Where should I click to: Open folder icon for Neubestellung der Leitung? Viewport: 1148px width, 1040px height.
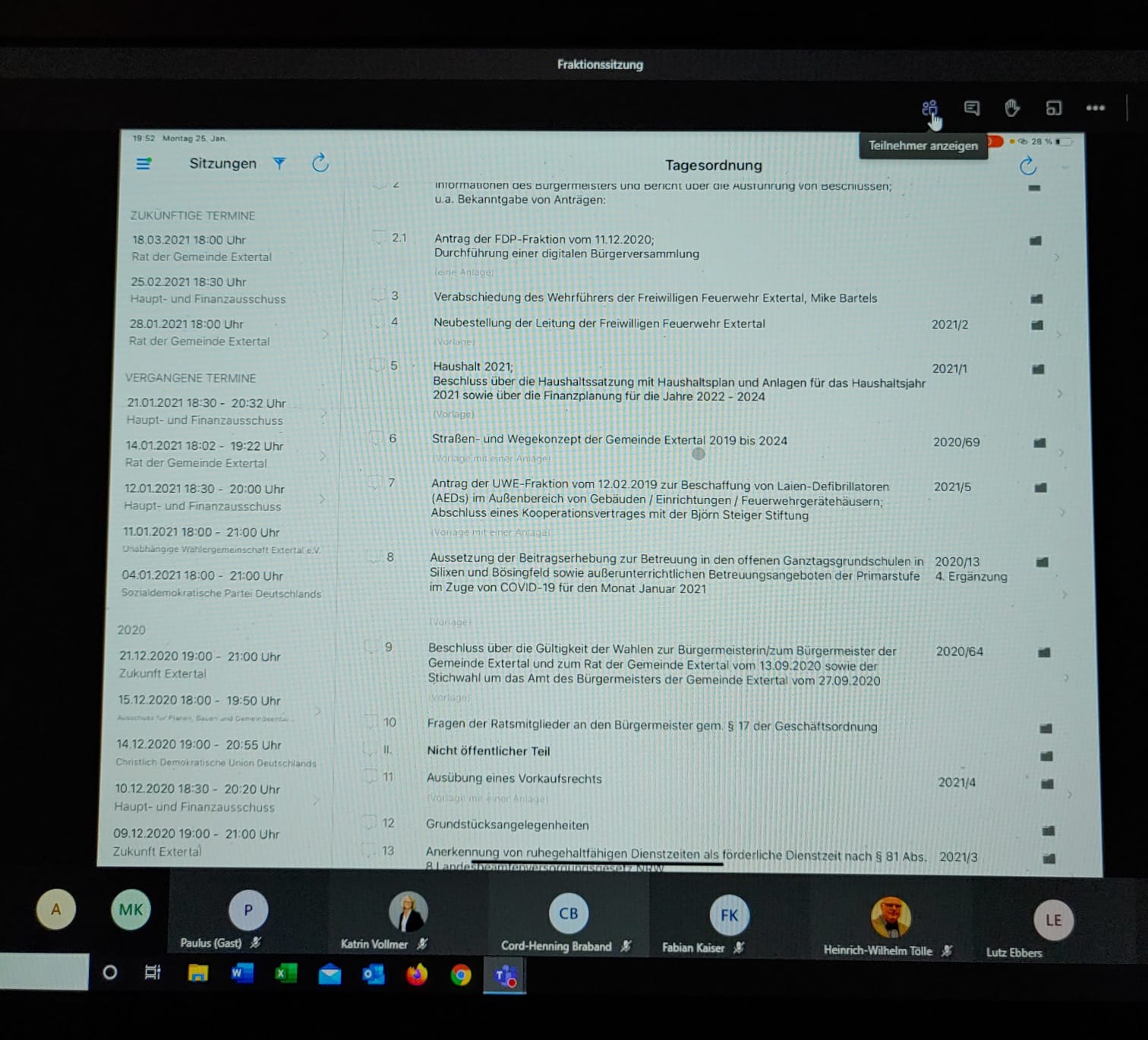tap(1037, 325)
